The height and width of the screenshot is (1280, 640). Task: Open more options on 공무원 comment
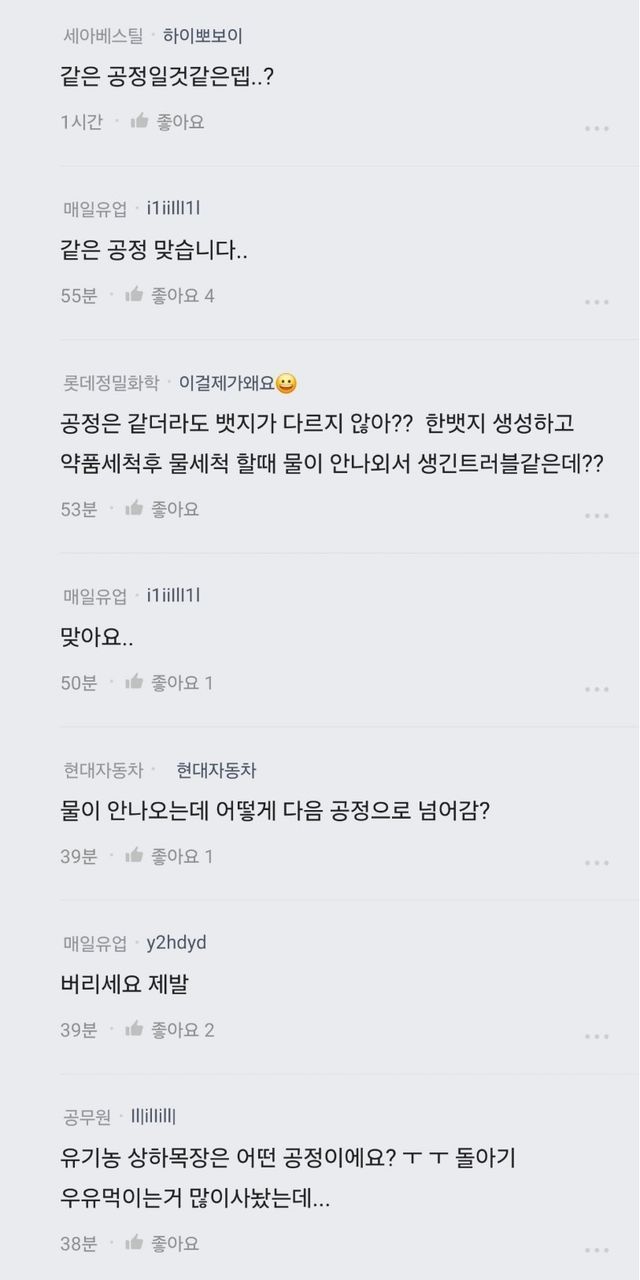pos(596,1250)
